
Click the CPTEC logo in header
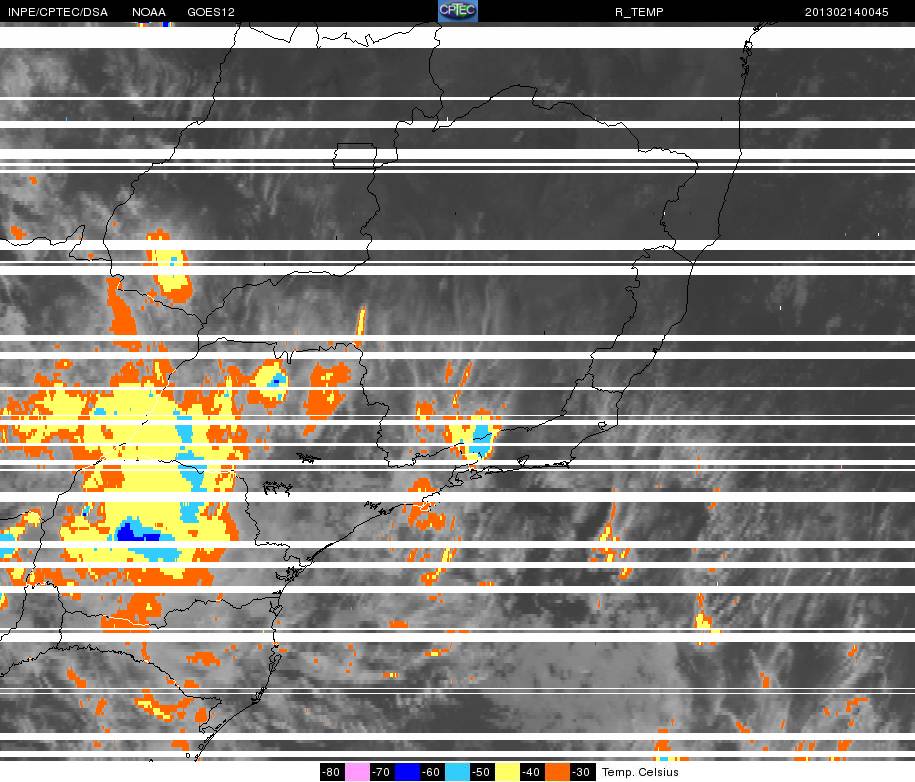coord(458,11)
